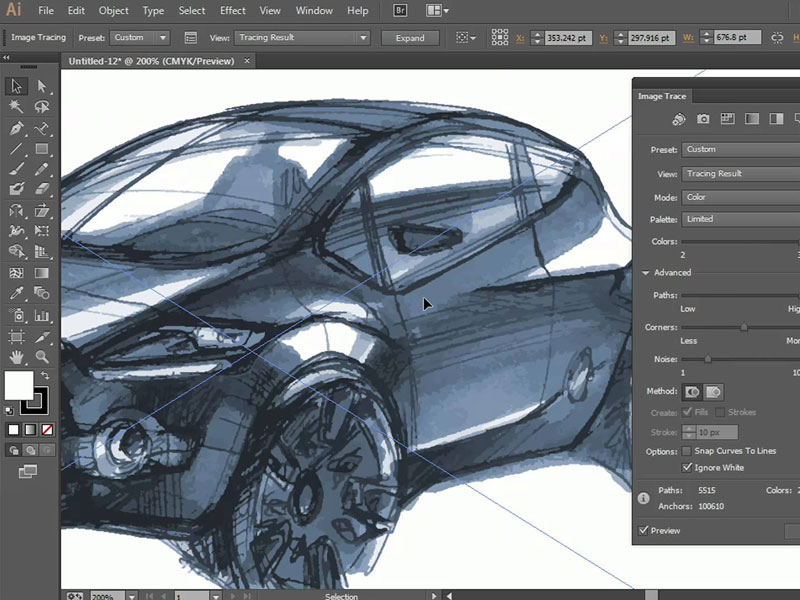Open the View dropdown in the control bar
800x600 pixels.
tap(302, 38)
